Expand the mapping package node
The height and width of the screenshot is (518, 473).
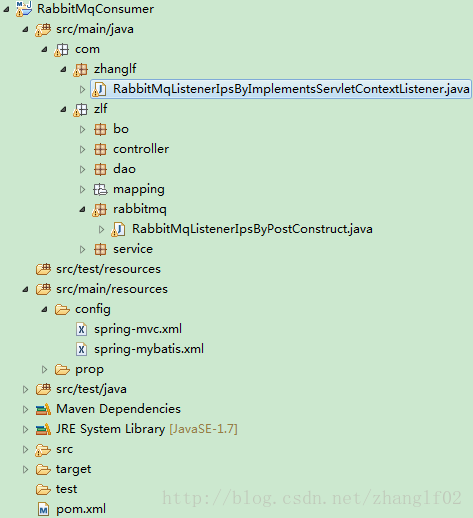pos(82,189)
